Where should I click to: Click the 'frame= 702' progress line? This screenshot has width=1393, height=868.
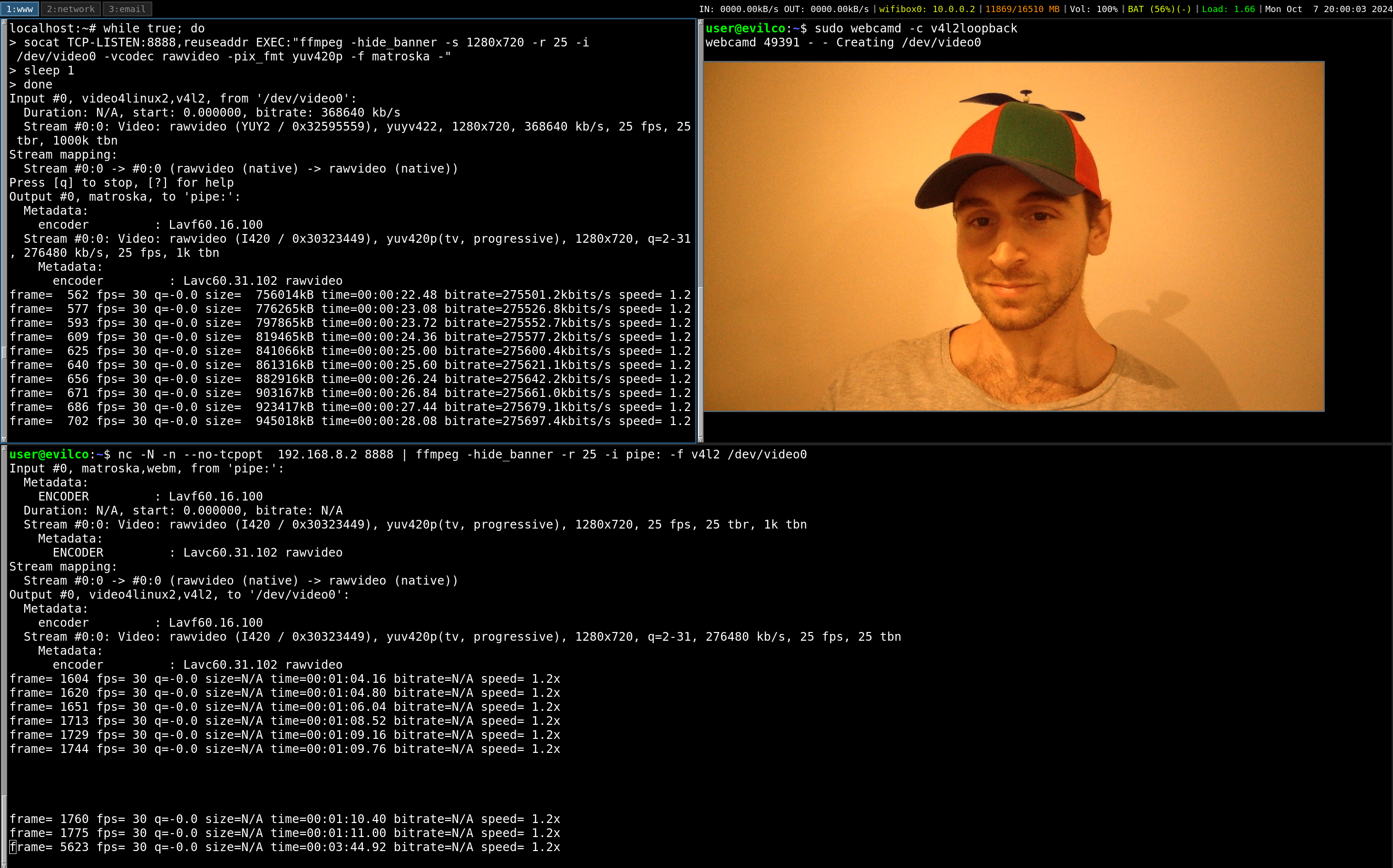pos(350,421)
